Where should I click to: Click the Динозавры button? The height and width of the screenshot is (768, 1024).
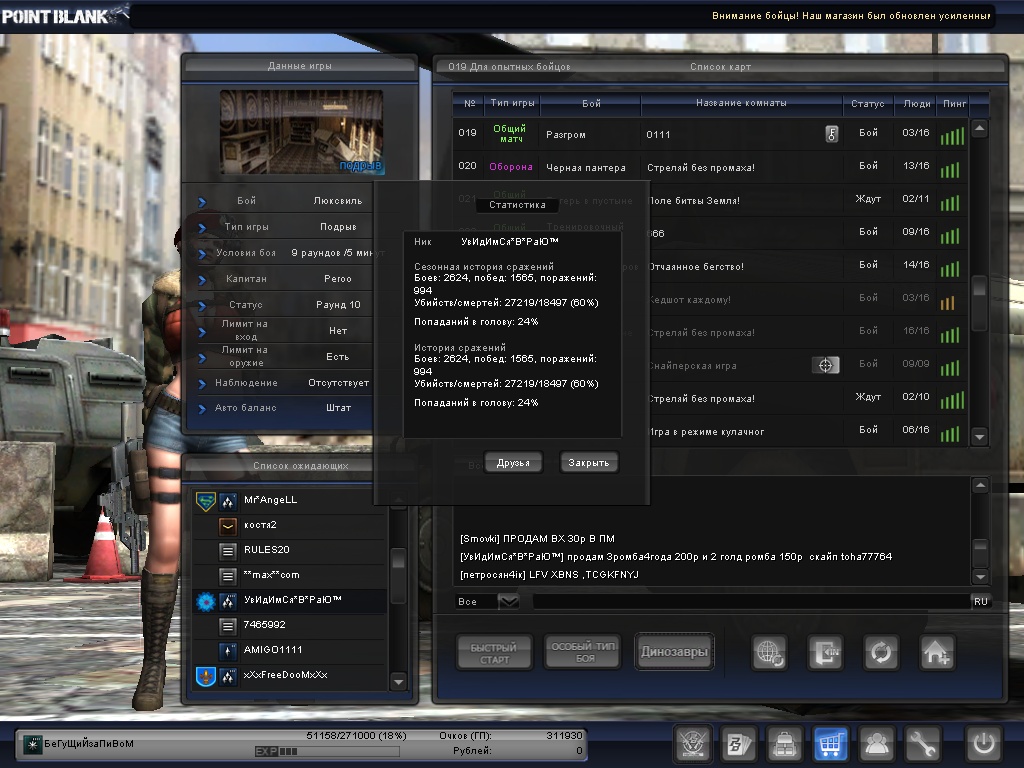674,652
